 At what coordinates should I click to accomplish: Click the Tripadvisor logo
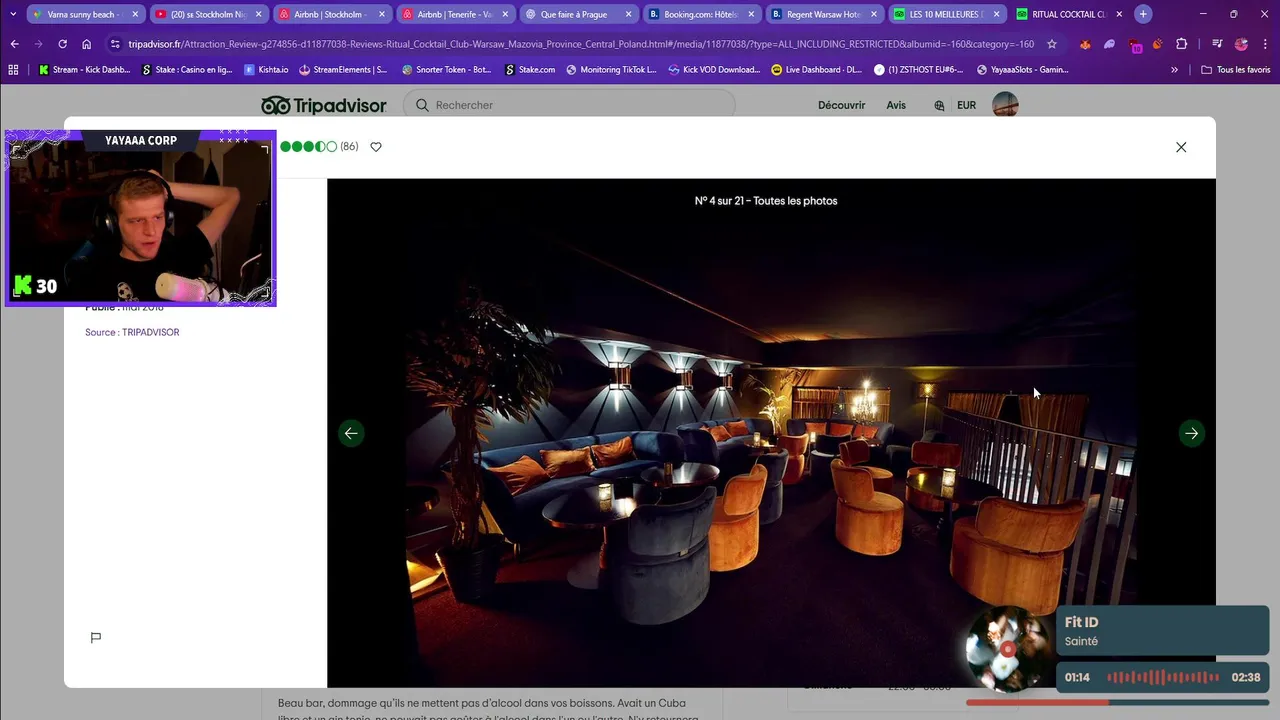[324, 105]
